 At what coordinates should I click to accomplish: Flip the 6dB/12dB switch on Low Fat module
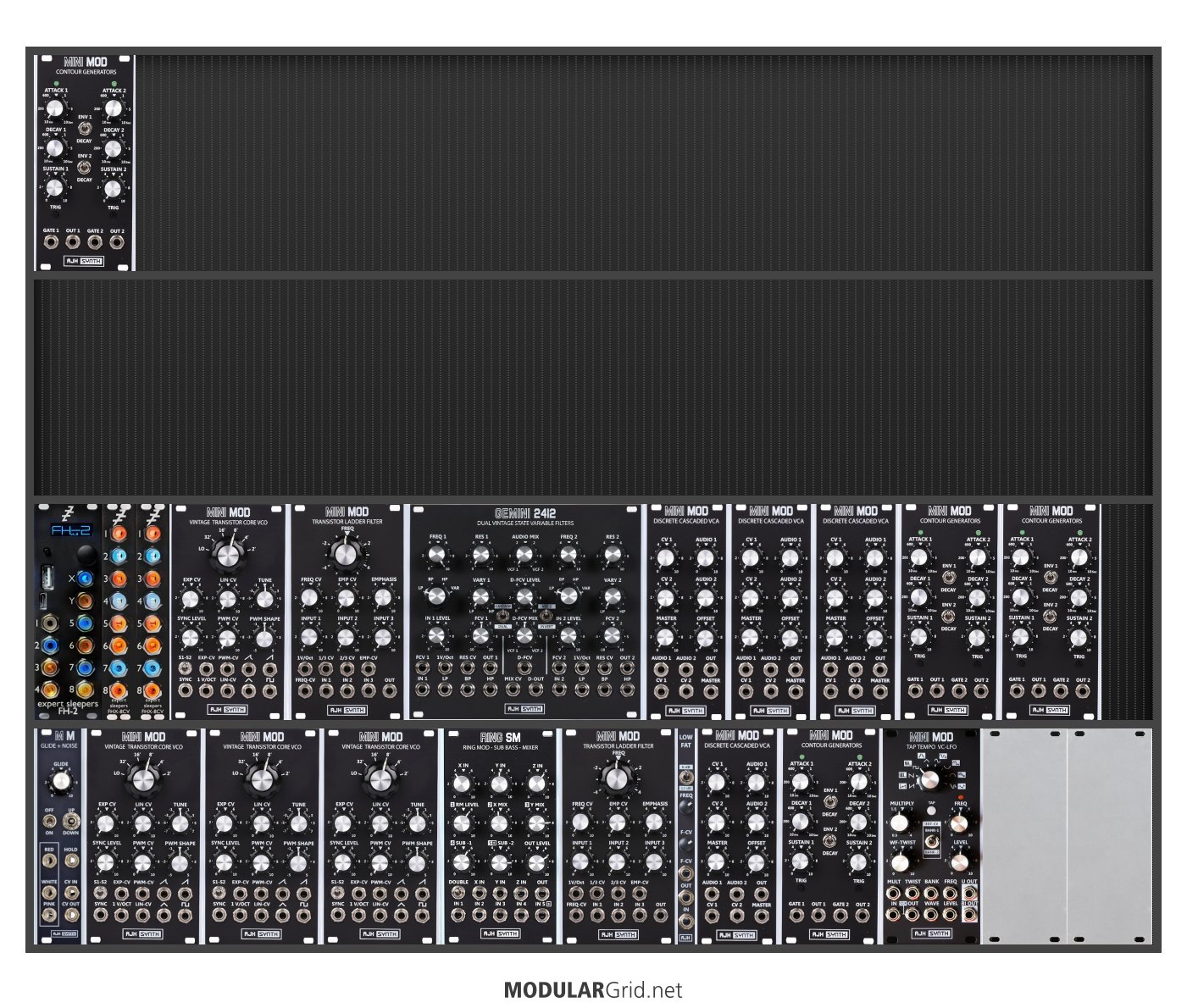coord(686,777)
